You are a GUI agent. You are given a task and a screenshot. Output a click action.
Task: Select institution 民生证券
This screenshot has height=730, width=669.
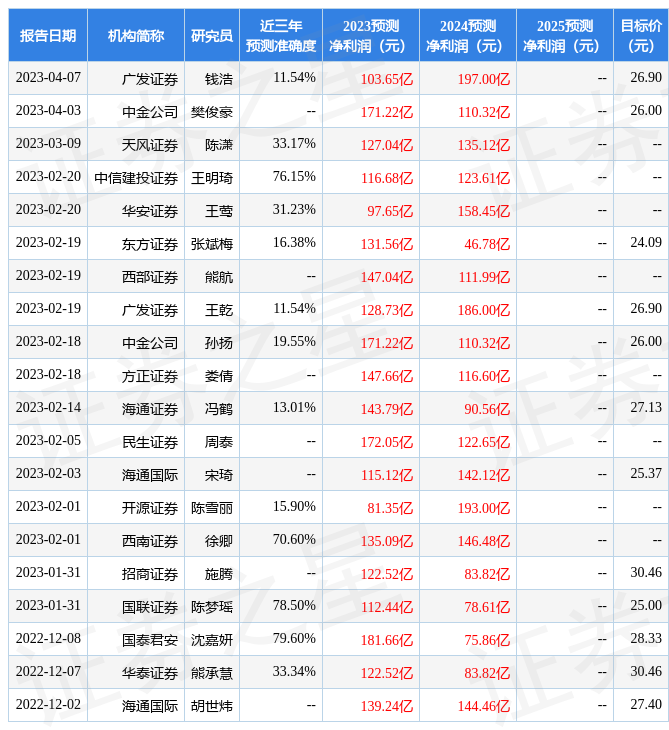(x=150, y=442)
